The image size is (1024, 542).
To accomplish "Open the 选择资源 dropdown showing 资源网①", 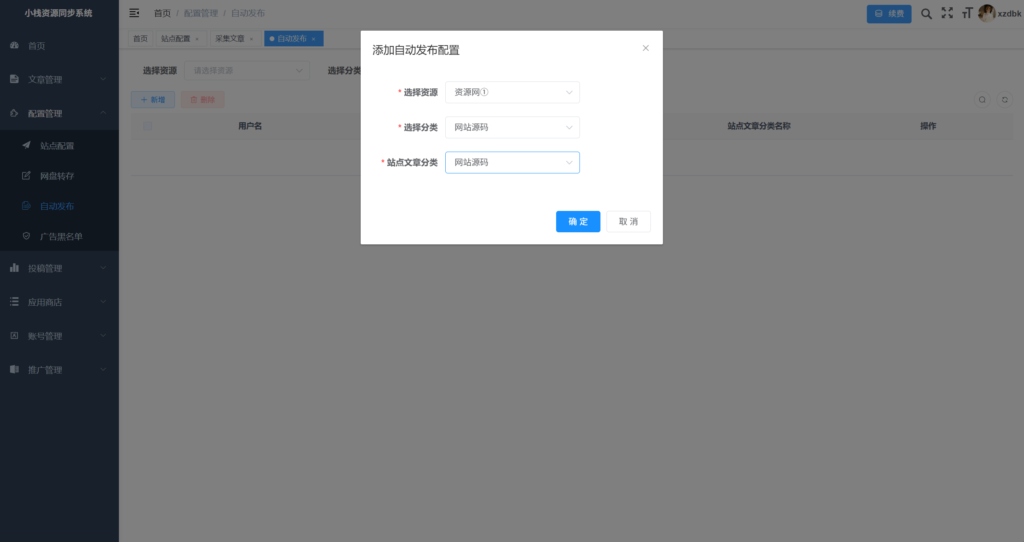I will 512,92.
